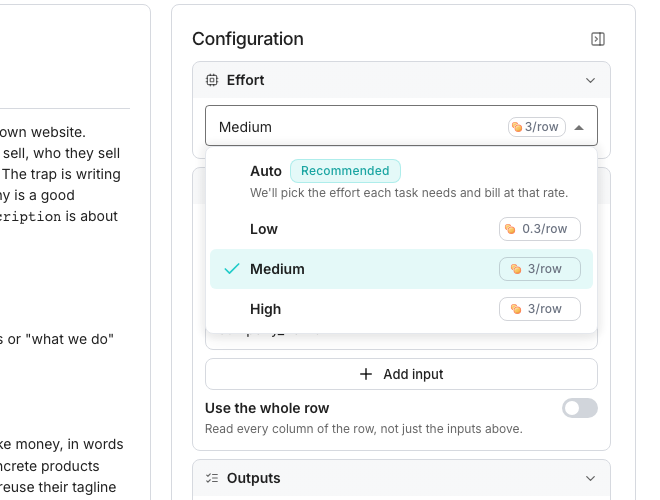Click the Recommended tag beside Auto
This screenshot has width=660, height=500.
345,171
